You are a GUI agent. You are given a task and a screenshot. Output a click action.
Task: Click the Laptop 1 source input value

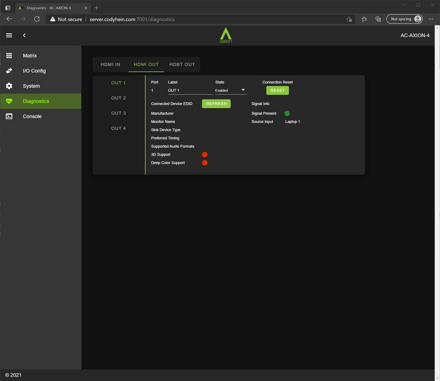(x=292, y=122)
